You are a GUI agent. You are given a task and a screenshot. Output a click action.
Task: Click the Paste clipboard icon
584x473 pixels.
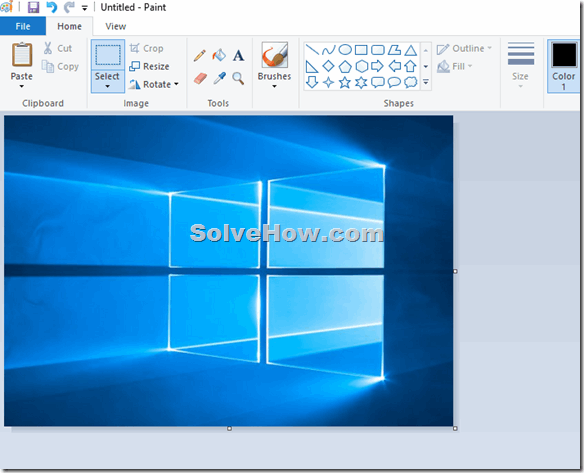tap(22, 54)
